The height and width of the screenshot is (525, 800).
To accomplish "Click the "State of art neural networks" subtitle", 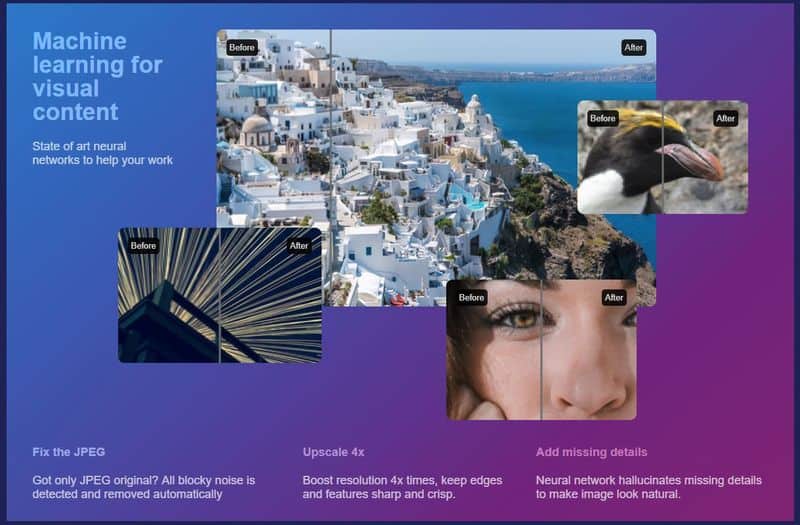I will (102, 153).
